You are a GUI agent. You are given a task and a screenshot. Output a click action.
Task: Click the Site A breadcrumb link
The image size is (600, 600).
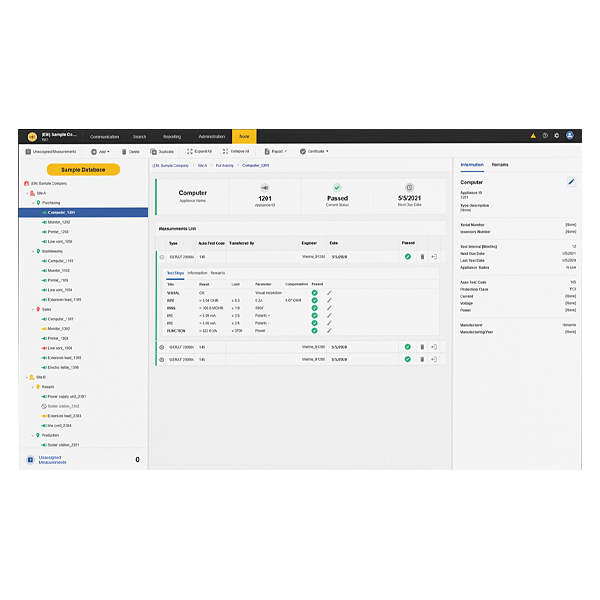(202, 166)
